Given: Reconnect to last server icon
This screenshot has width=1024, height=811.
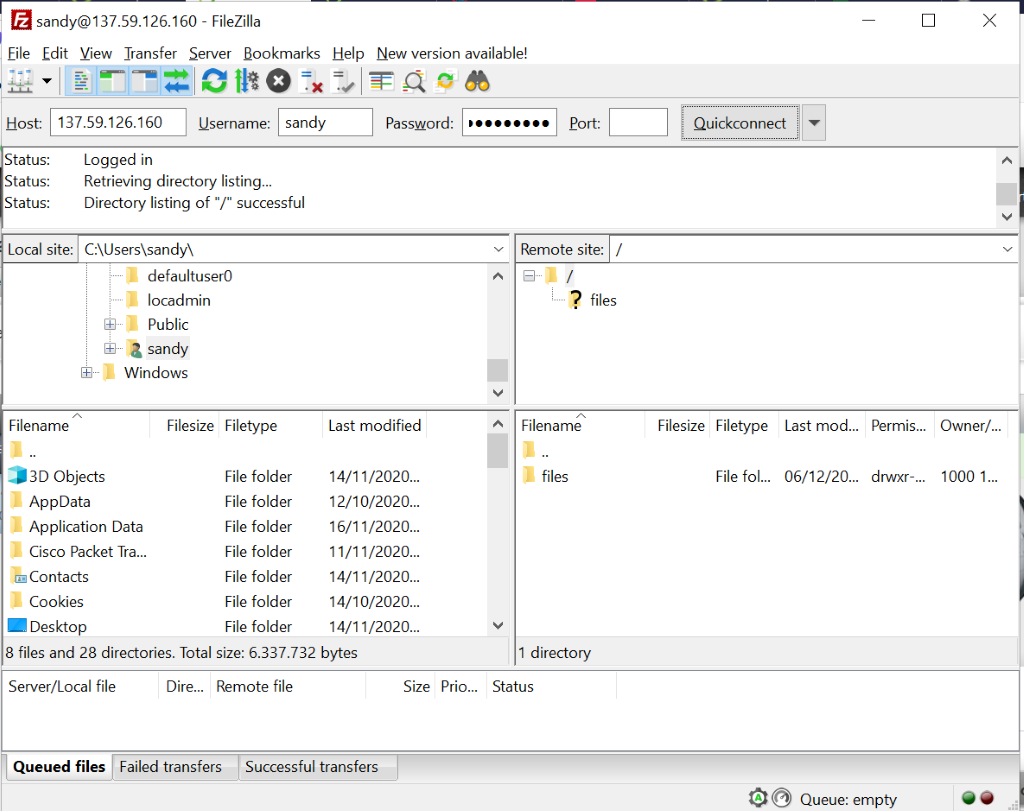Looking at the screenshot, I should 343,82.
